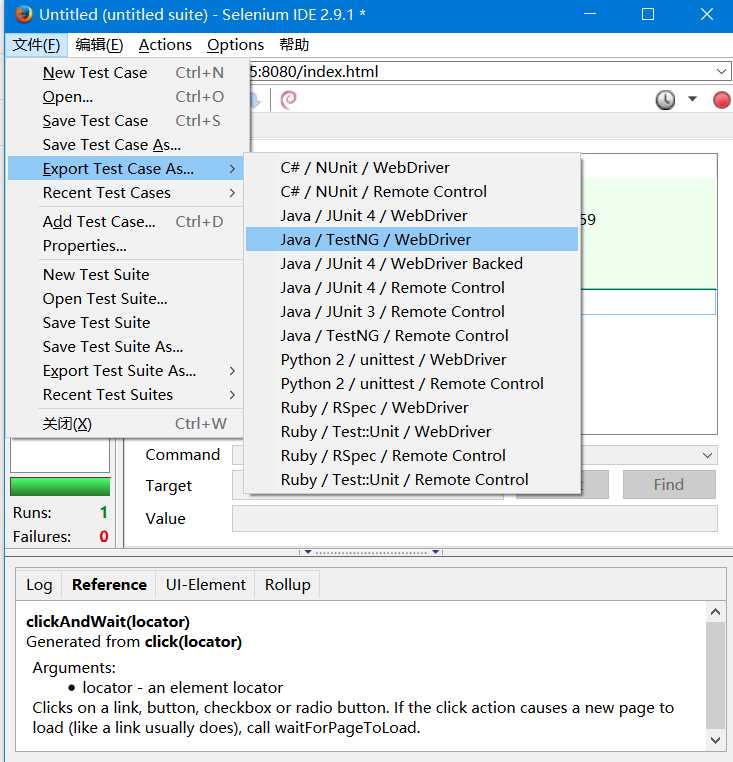The image size is (733, 762).
Task: Switch to the Log tab
Action: (39, 585)
